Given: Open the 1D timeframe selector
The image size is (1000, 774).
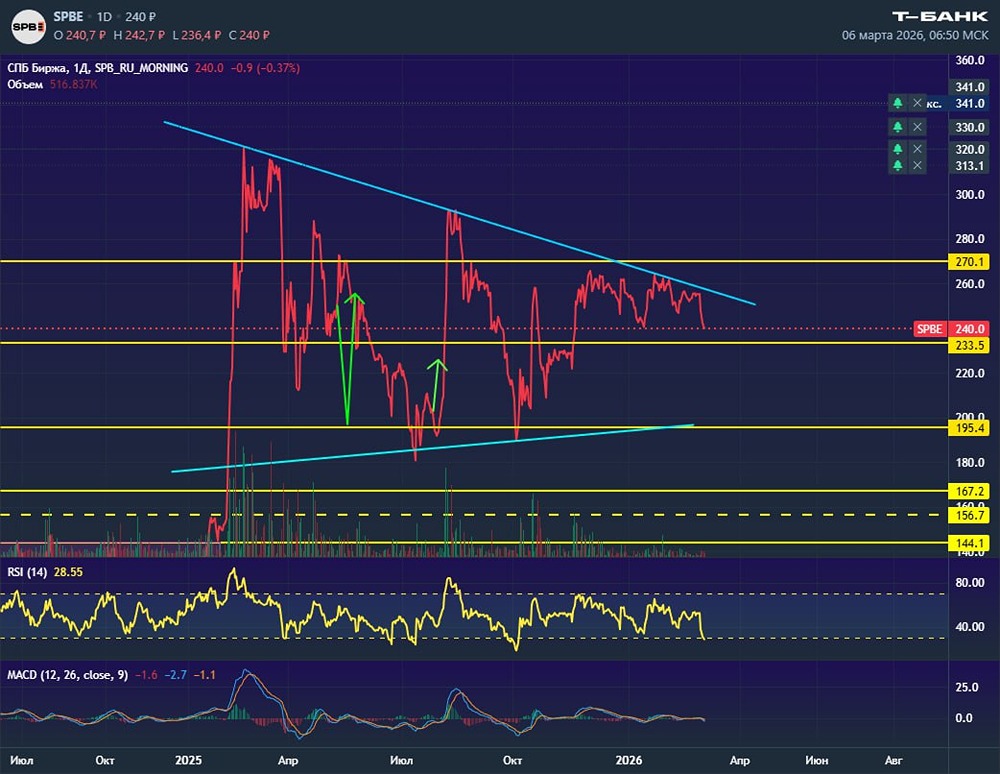Looking at the screenshot, I should pos(104,17).
